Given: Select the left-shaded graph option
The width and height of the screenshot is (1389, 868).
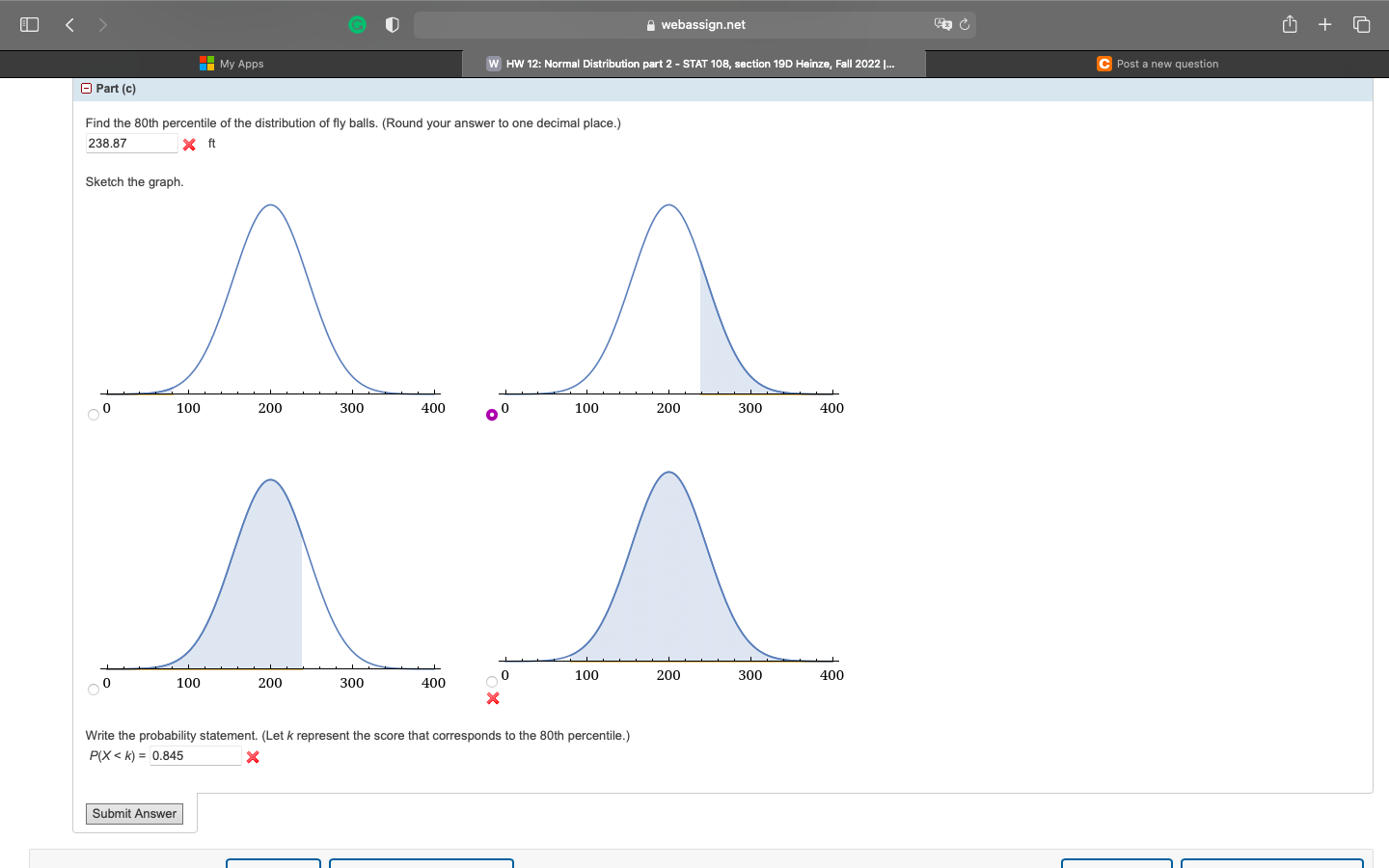Looking at the screenshot, I should (94, 690).
